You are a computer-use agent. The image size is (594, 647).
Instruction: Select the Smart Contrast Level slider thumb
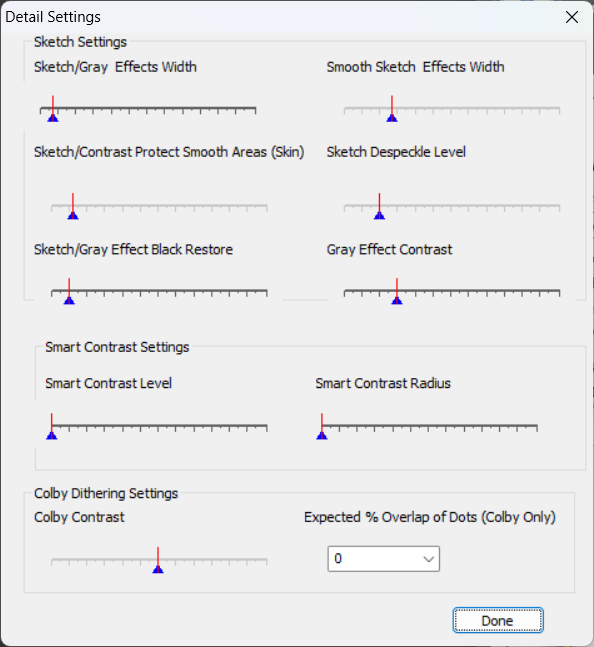[x=52, y=426]
